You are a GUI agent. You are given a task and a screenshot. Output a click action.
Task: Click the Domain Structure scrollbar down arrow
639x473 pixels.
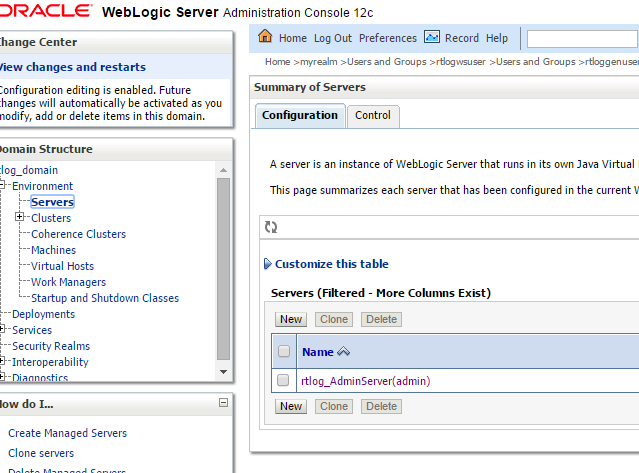point(223,372)
